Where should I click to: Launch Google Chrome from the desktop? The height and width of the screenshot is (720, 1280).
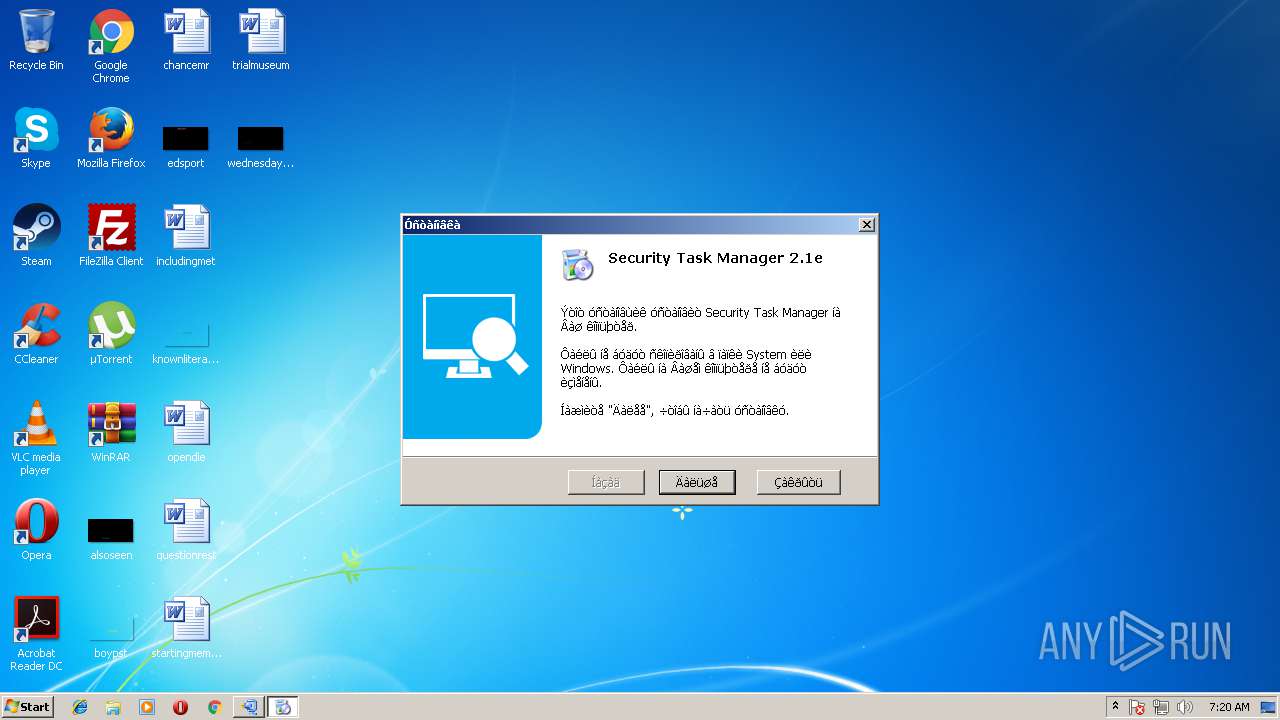click(x=111, y=46)
